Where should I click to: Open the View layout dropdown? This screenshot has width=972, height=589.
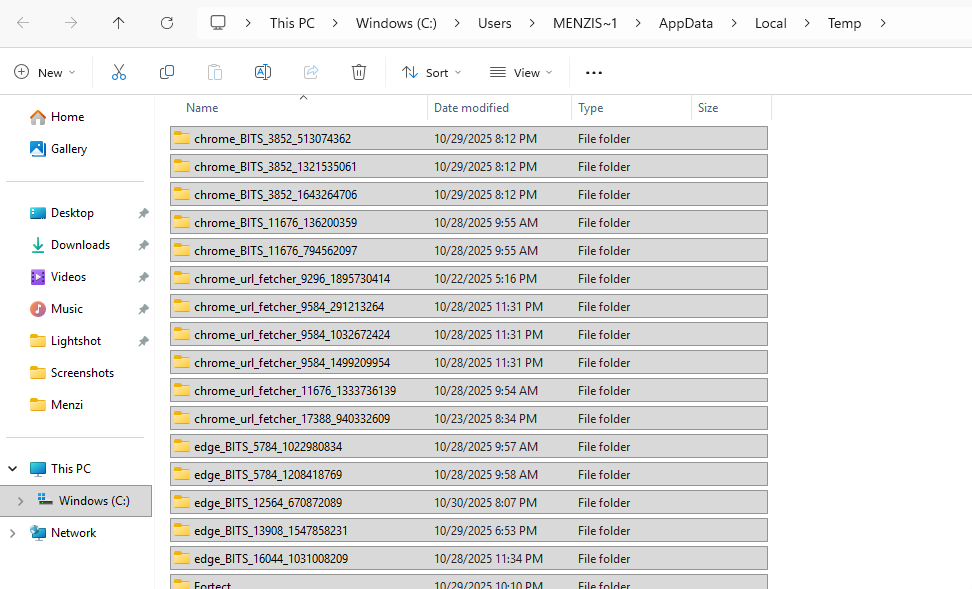pyautogui.click(x=520, y=72)
